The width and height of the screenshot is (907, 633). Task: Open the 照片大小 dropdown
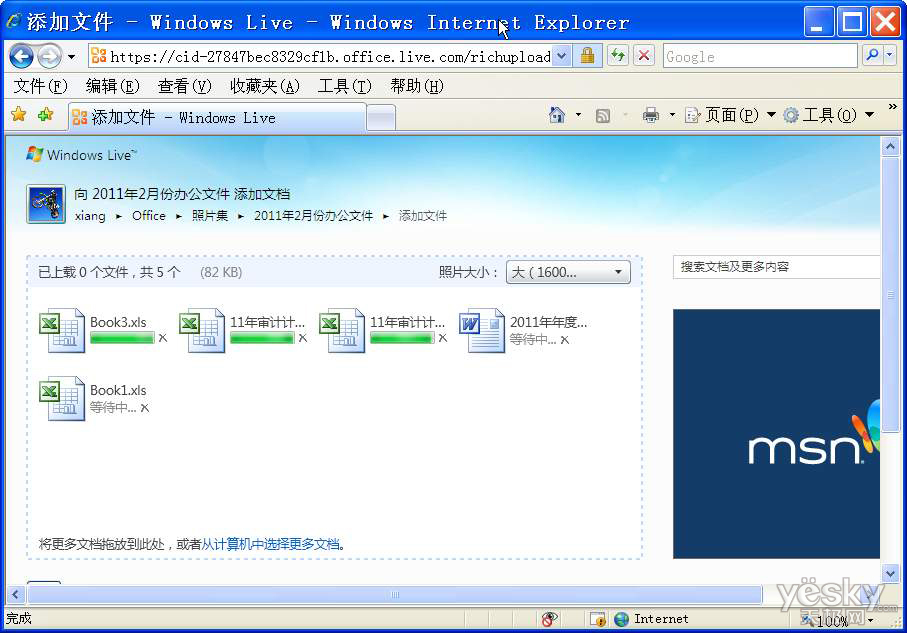coord(568,272)
